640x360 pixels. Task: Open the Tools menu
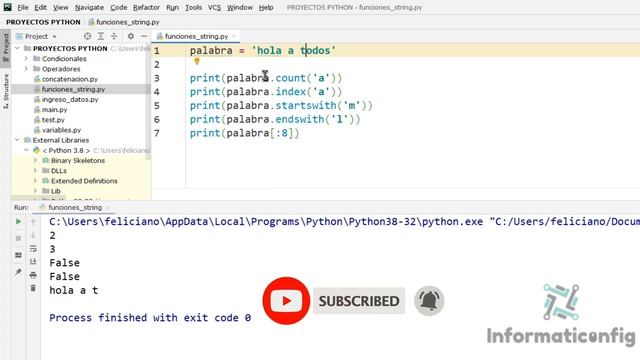click(x=193, y=7)
